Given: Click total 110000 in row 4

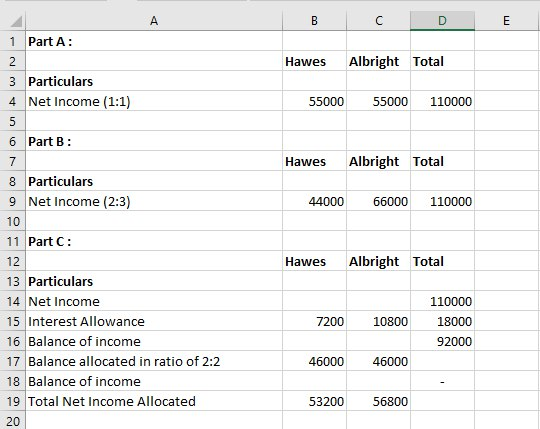Looking at the screenshot, I should tap(443, 101).
